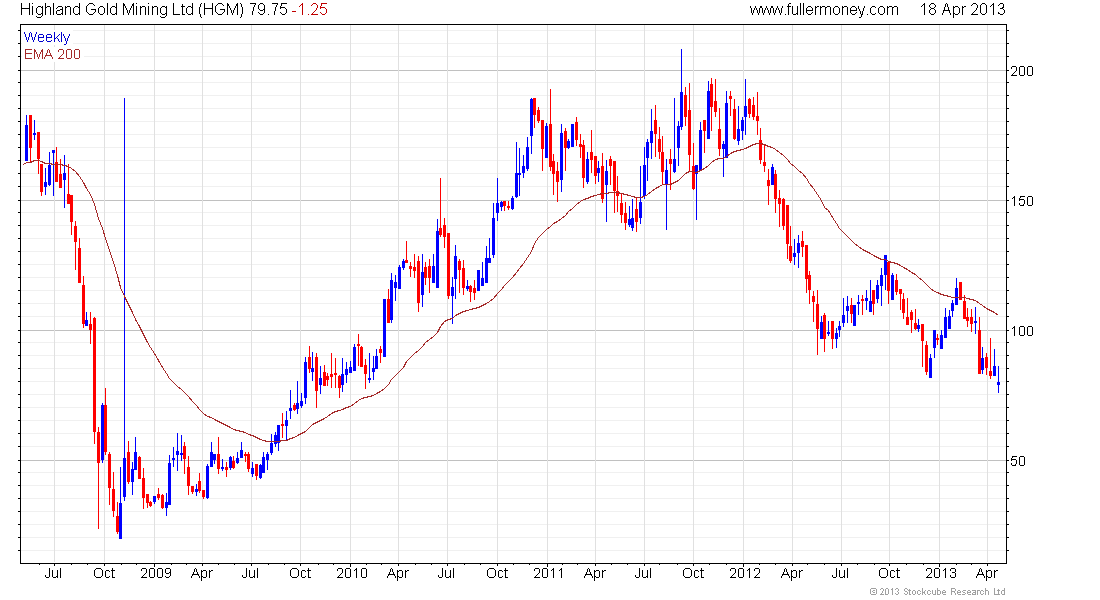Click the EMA 200 legend label
The width and height of the screenshot is (1100, 600).
click(53, 54)
